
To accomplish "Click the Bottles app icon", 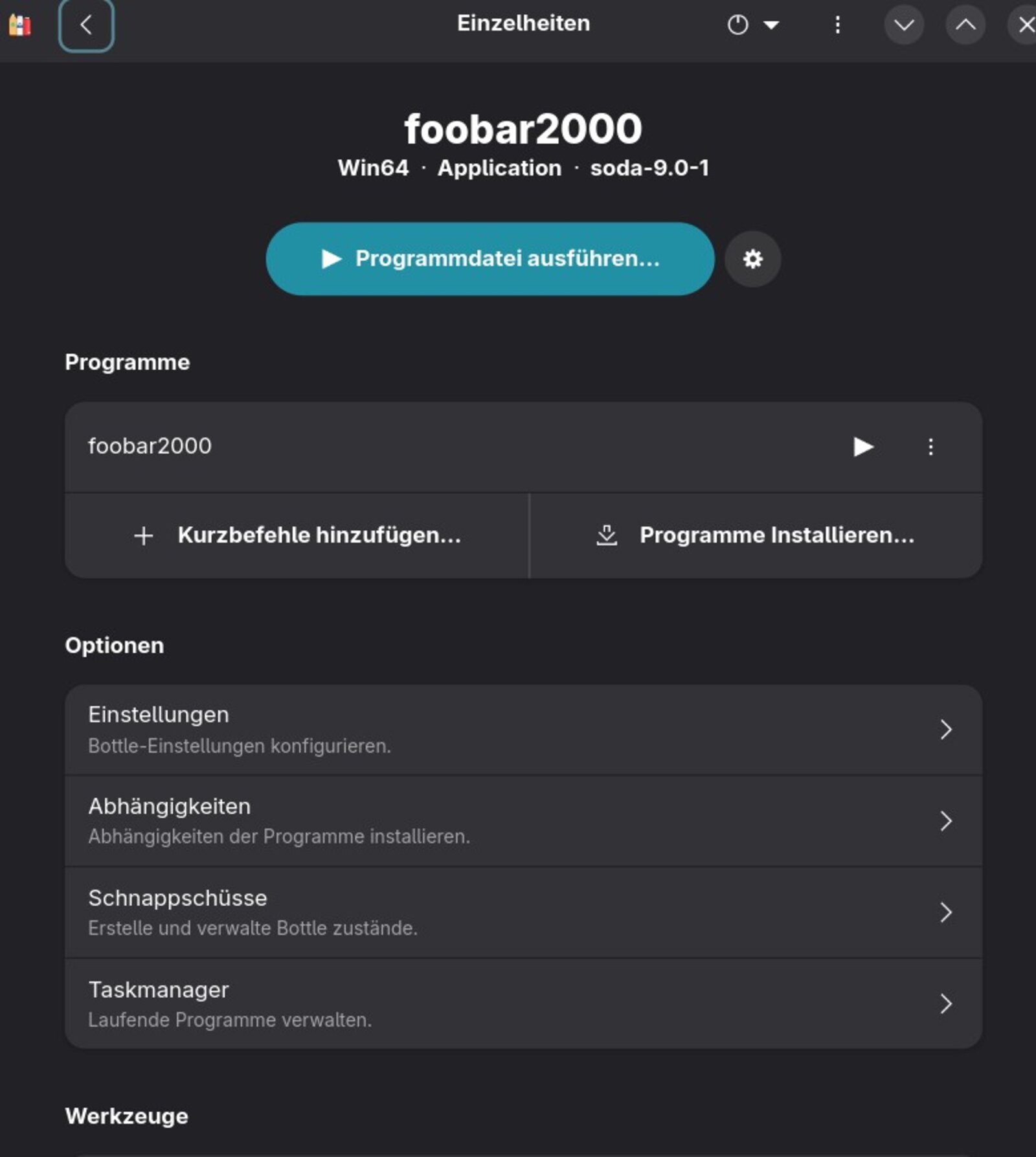I will pos(19,26).
